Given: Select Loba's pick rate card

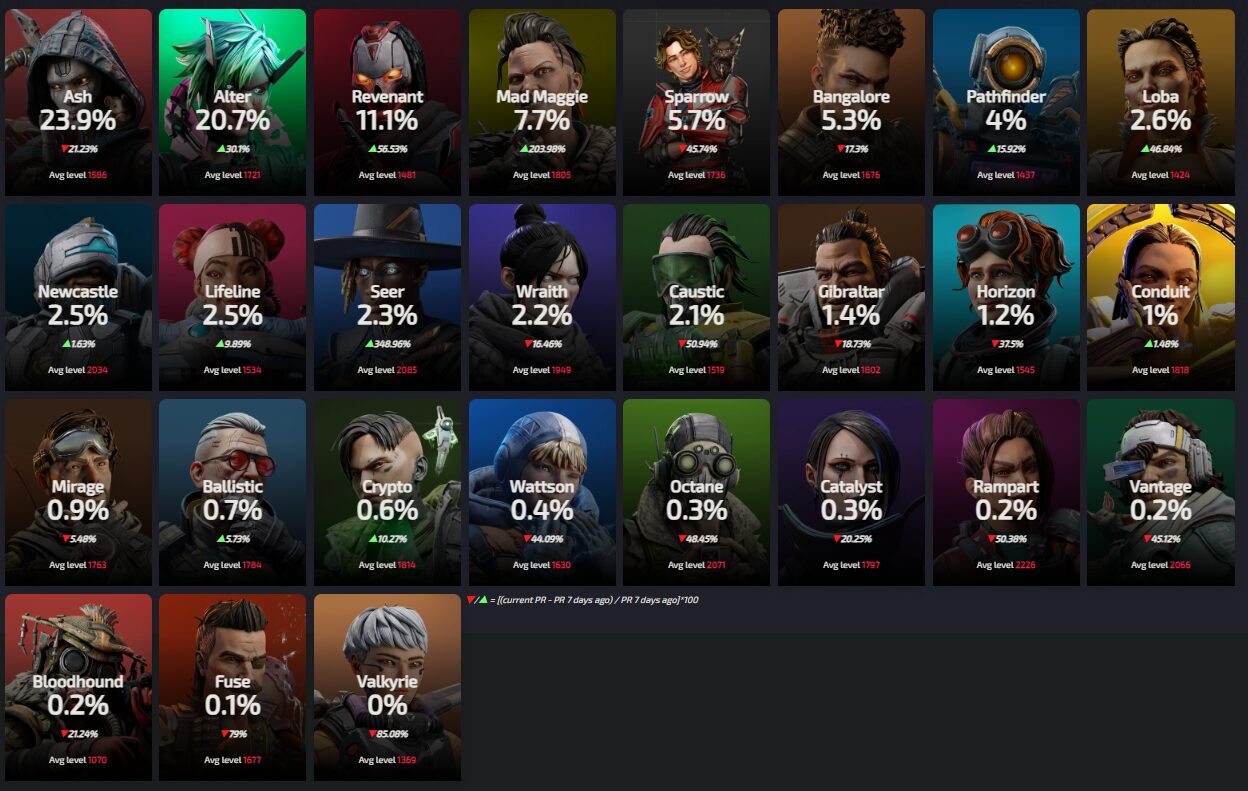Looking at the screenshot, I should tap(1160, 103).
